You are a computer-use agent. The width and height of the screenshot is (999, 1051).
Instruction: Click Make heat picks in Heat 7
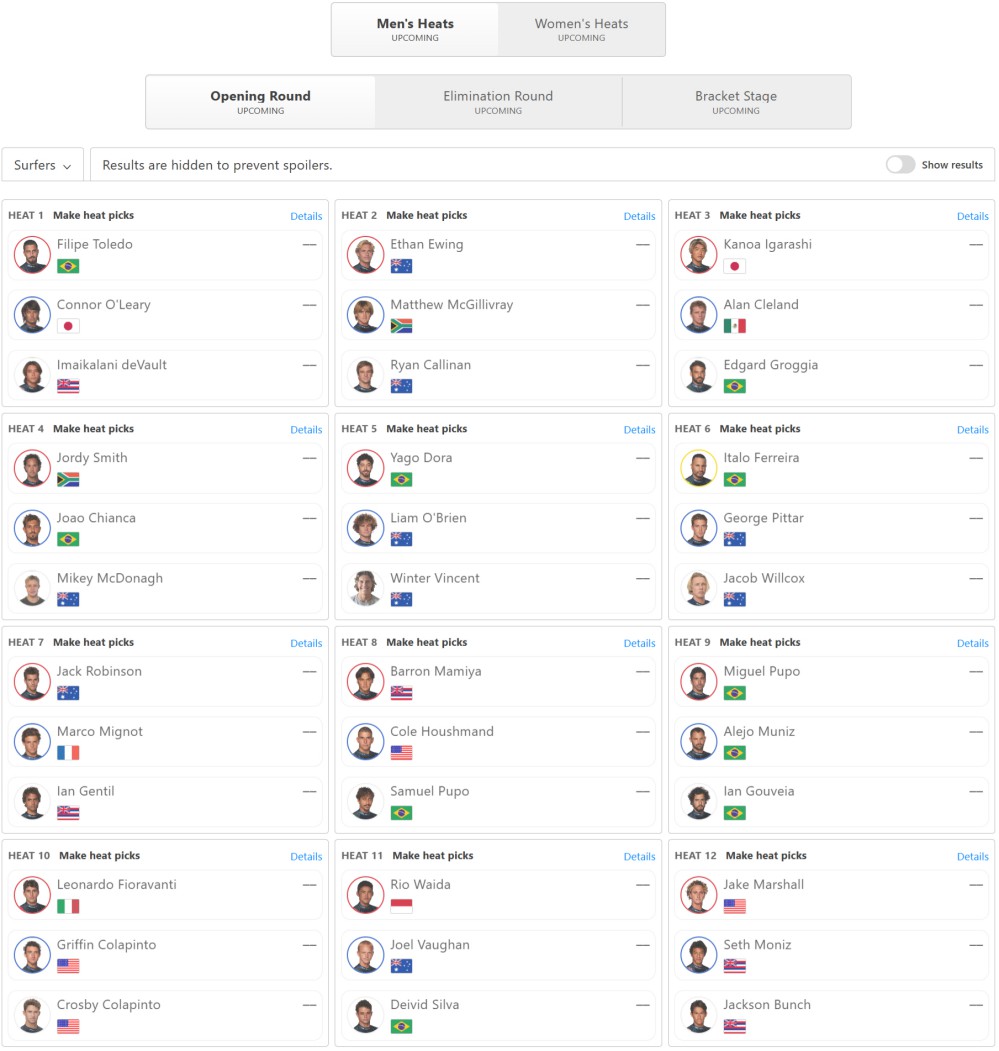click(93, 642)
